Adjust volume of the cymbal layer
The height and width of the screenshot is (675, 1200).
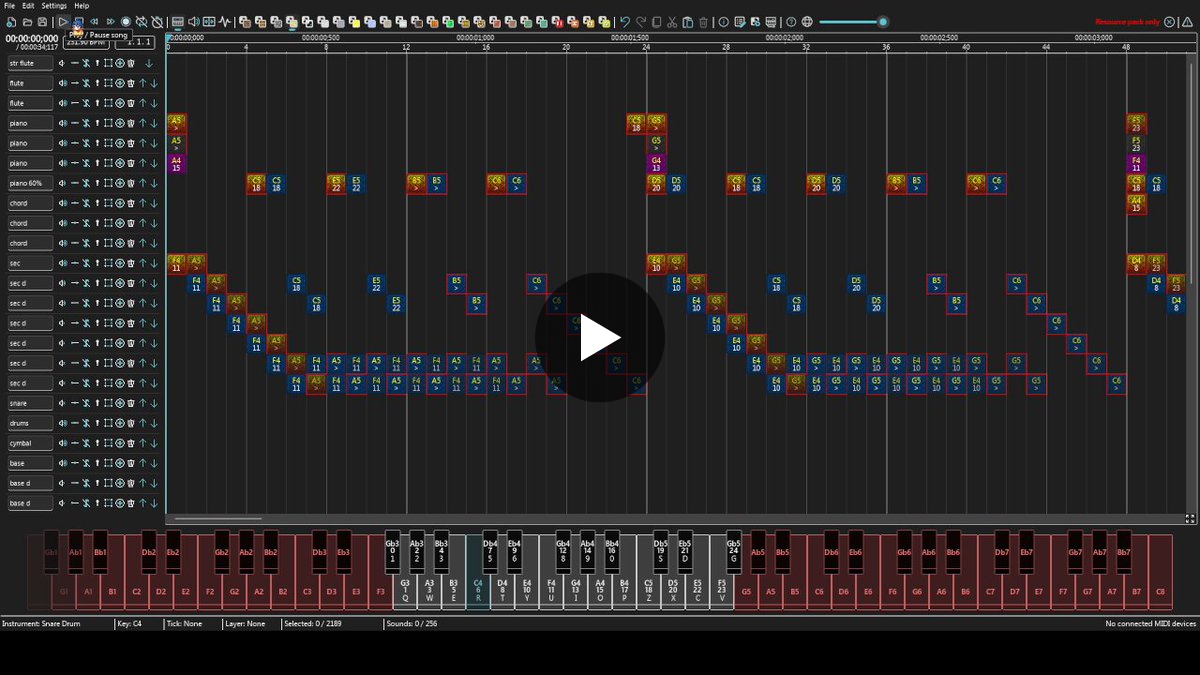(x=62, y=443)
